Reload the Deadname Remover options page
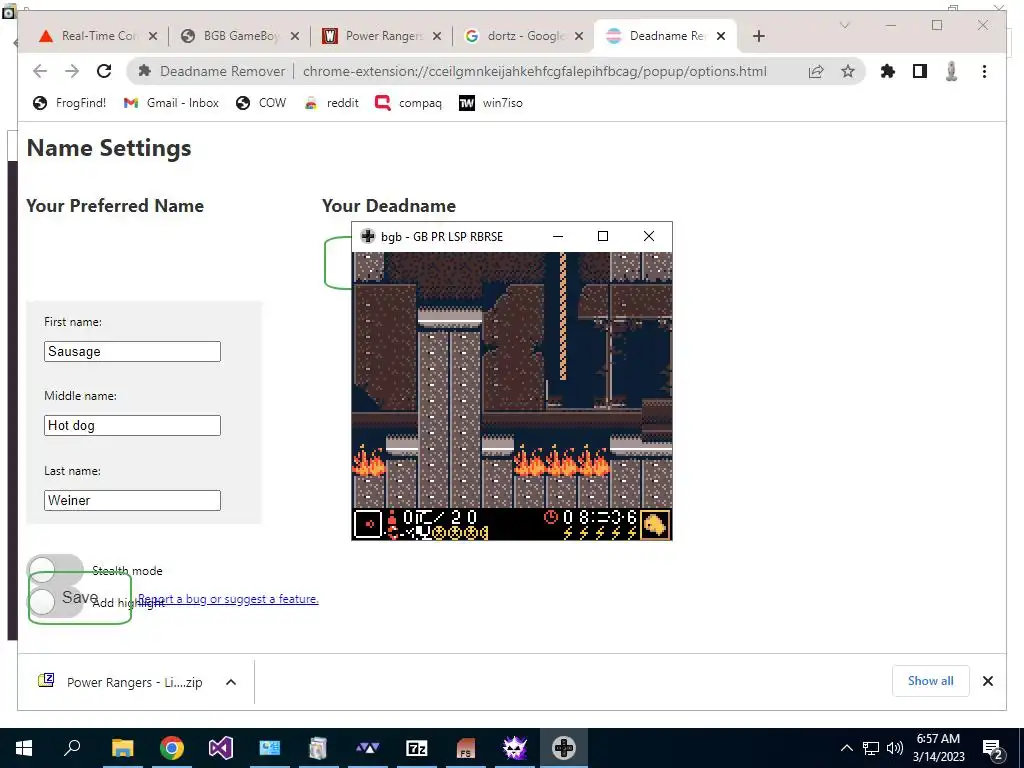The width and height of the screenshot is (1024, 768). pyautogui.click(x=104, y=71)
